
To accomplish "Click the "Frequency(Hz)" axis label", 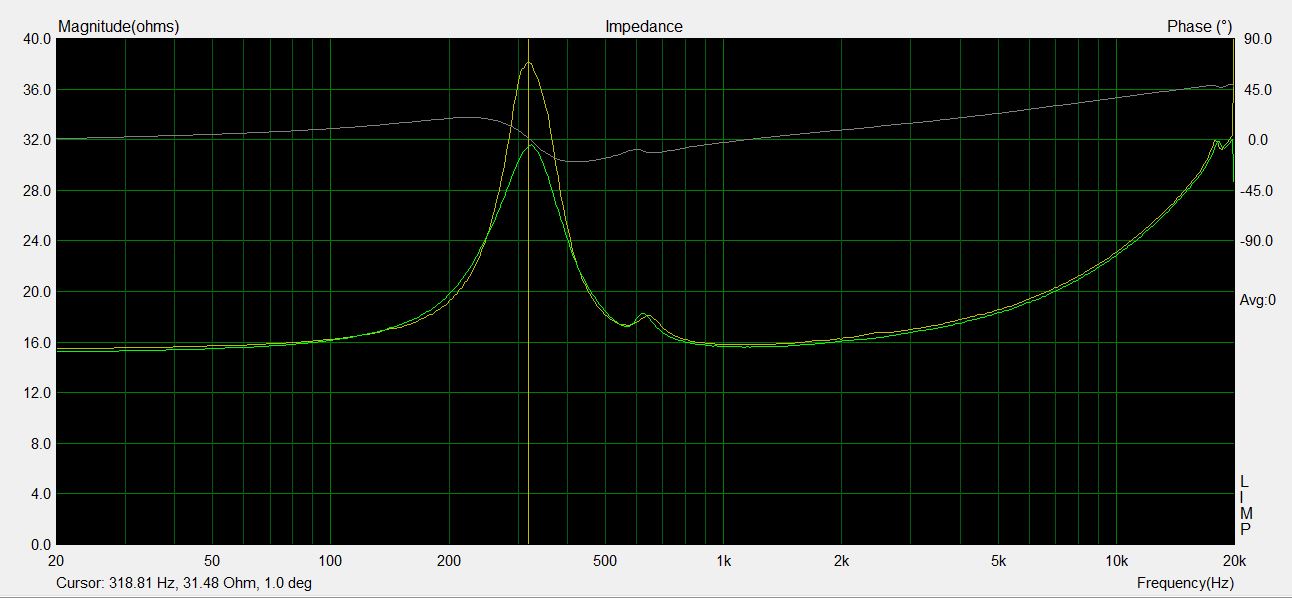I will [1185, 583].
